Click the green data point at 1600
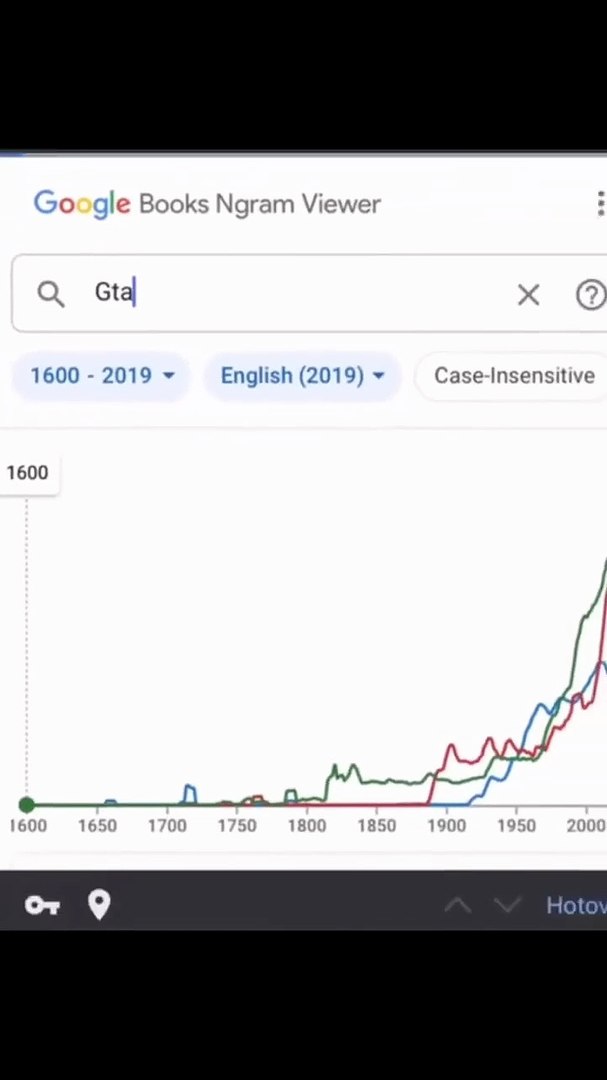 [x=27, y=804]
